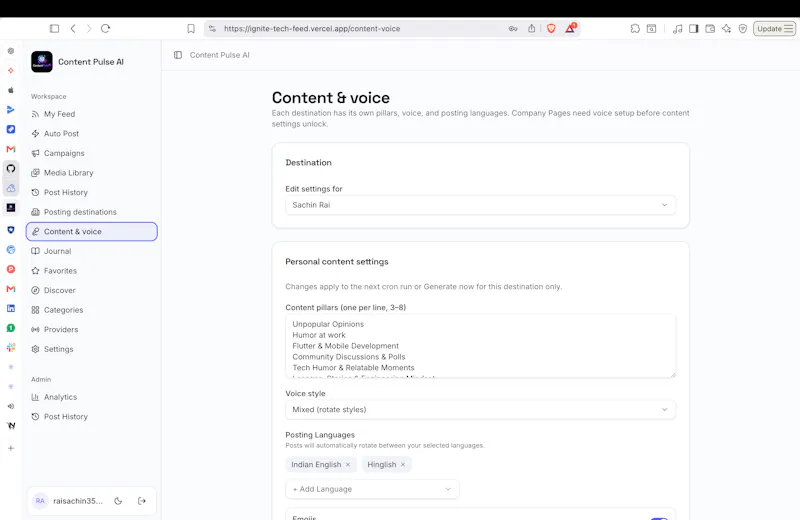800x520 pixels.
Task: Toggle the Emojis switch
Action: click(659, 517)
